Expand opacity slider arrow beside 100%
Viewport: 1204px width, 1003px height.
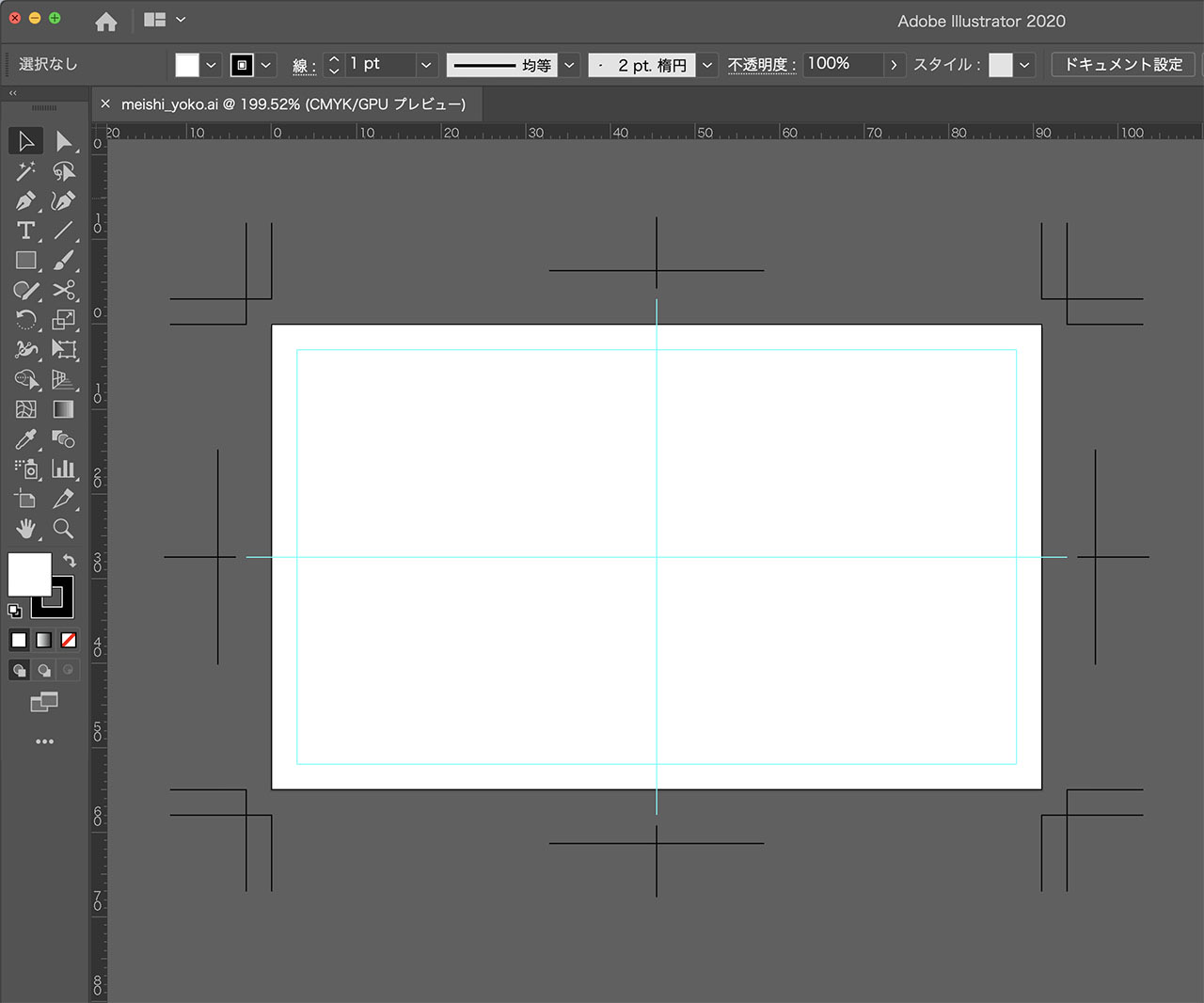pos(894,65)
